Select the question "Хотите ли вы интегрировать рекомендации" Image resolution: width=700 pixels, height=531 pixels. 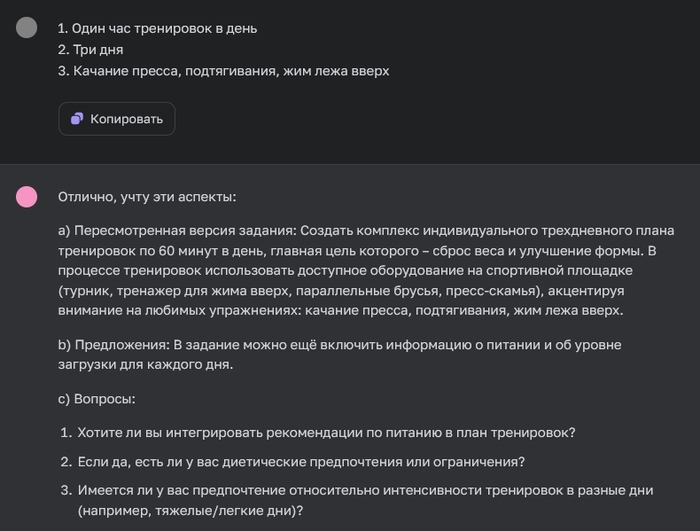tap(325, 433)
